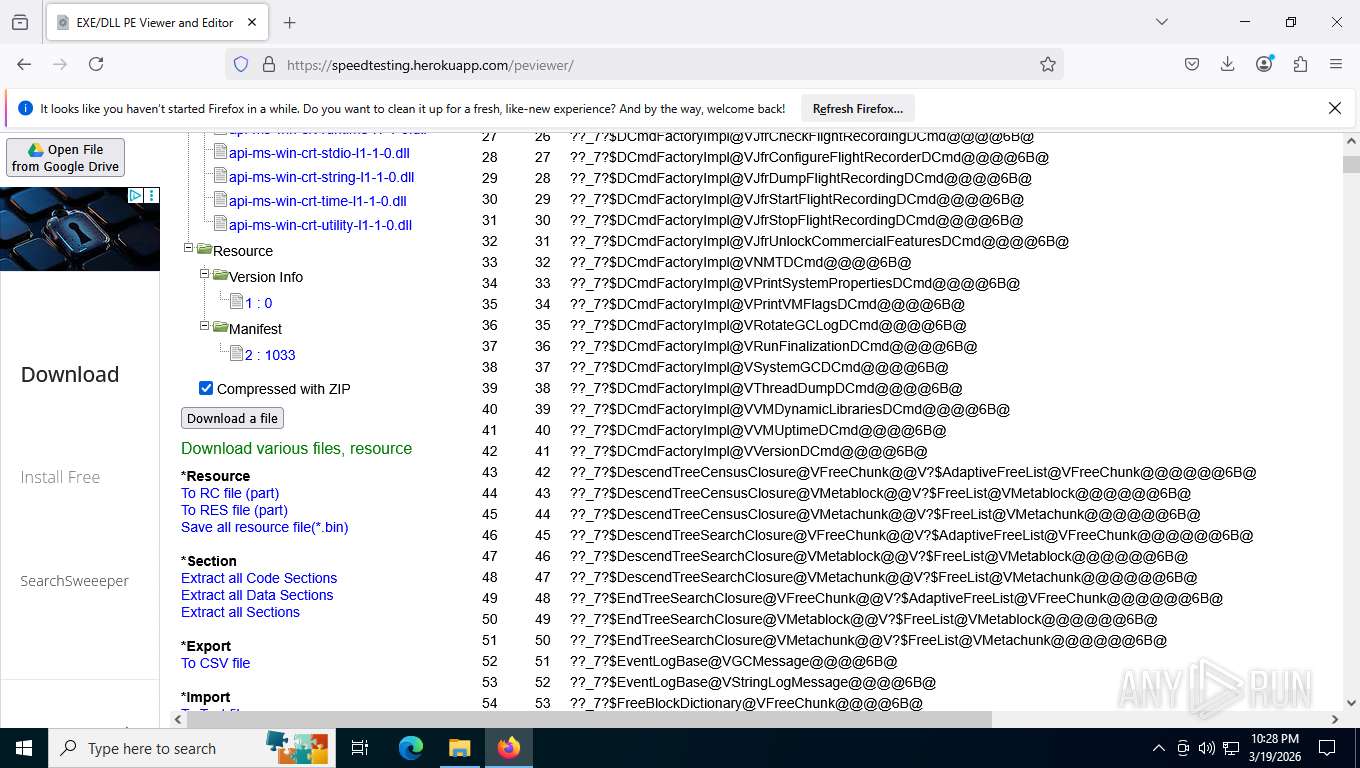Click the scroll down arrow
Image resolution: width=1360 pixels, height=768 pixels.
tap(1351, 703)
